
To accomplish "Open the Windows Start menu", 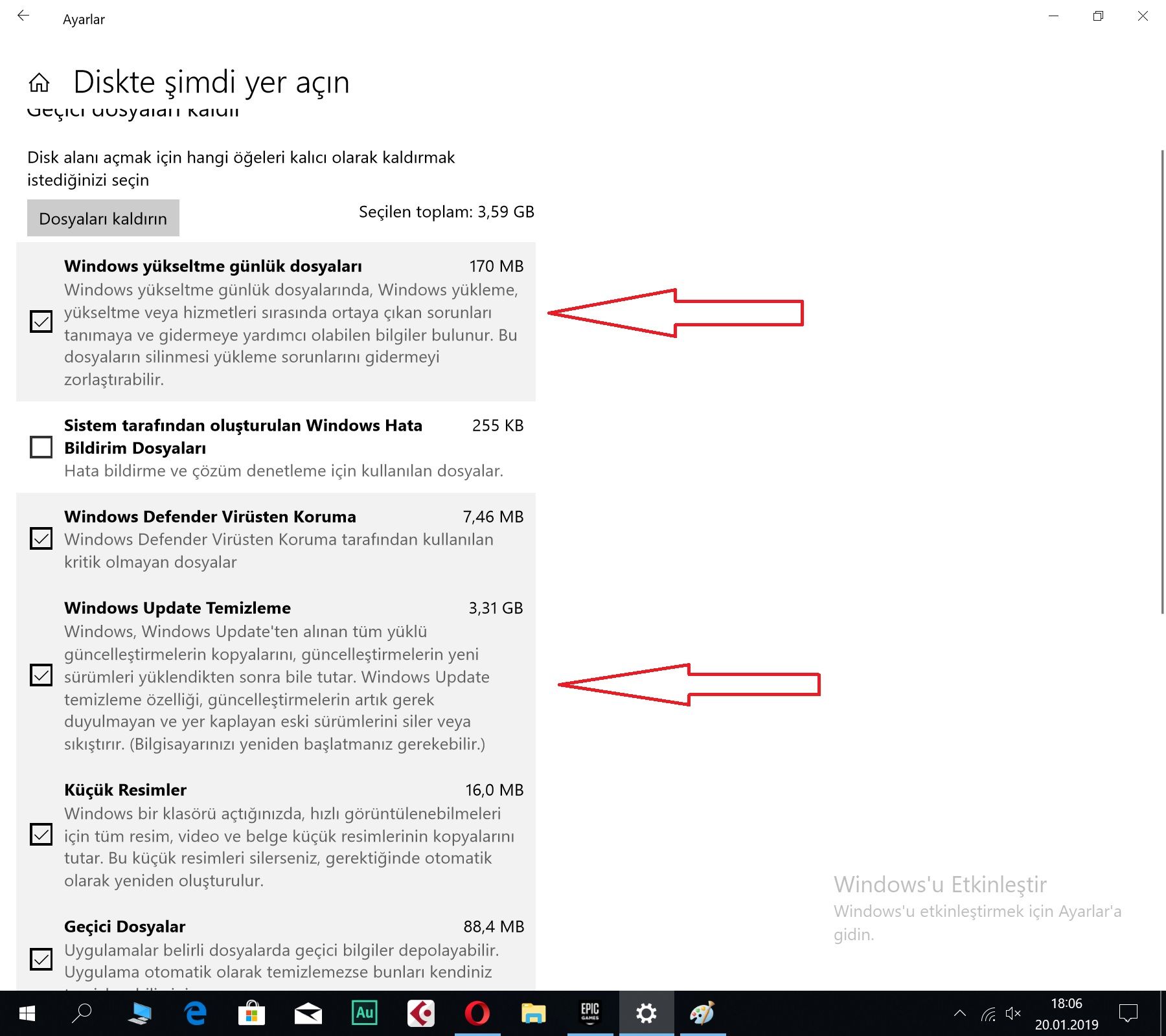I will click(x=27, y=1013).
